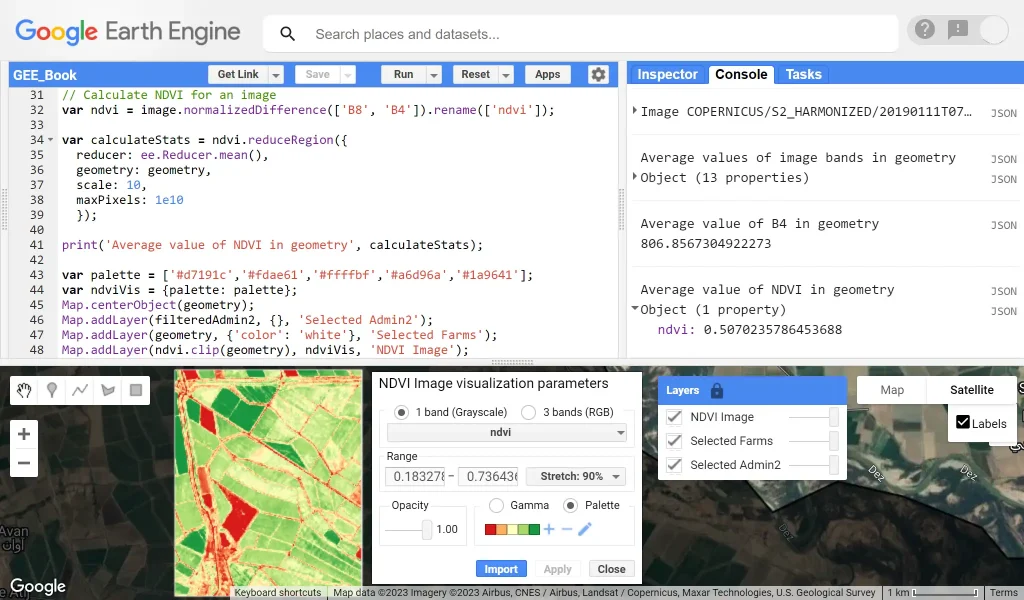Adjust the Opacity slider handle

(x=426, y=529)
